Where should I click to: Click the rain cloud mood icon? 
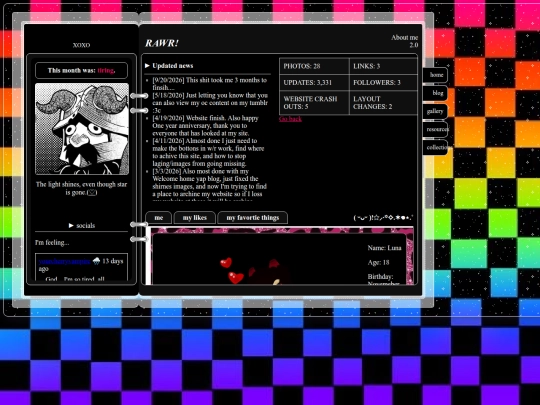click(x=96, y=261)
